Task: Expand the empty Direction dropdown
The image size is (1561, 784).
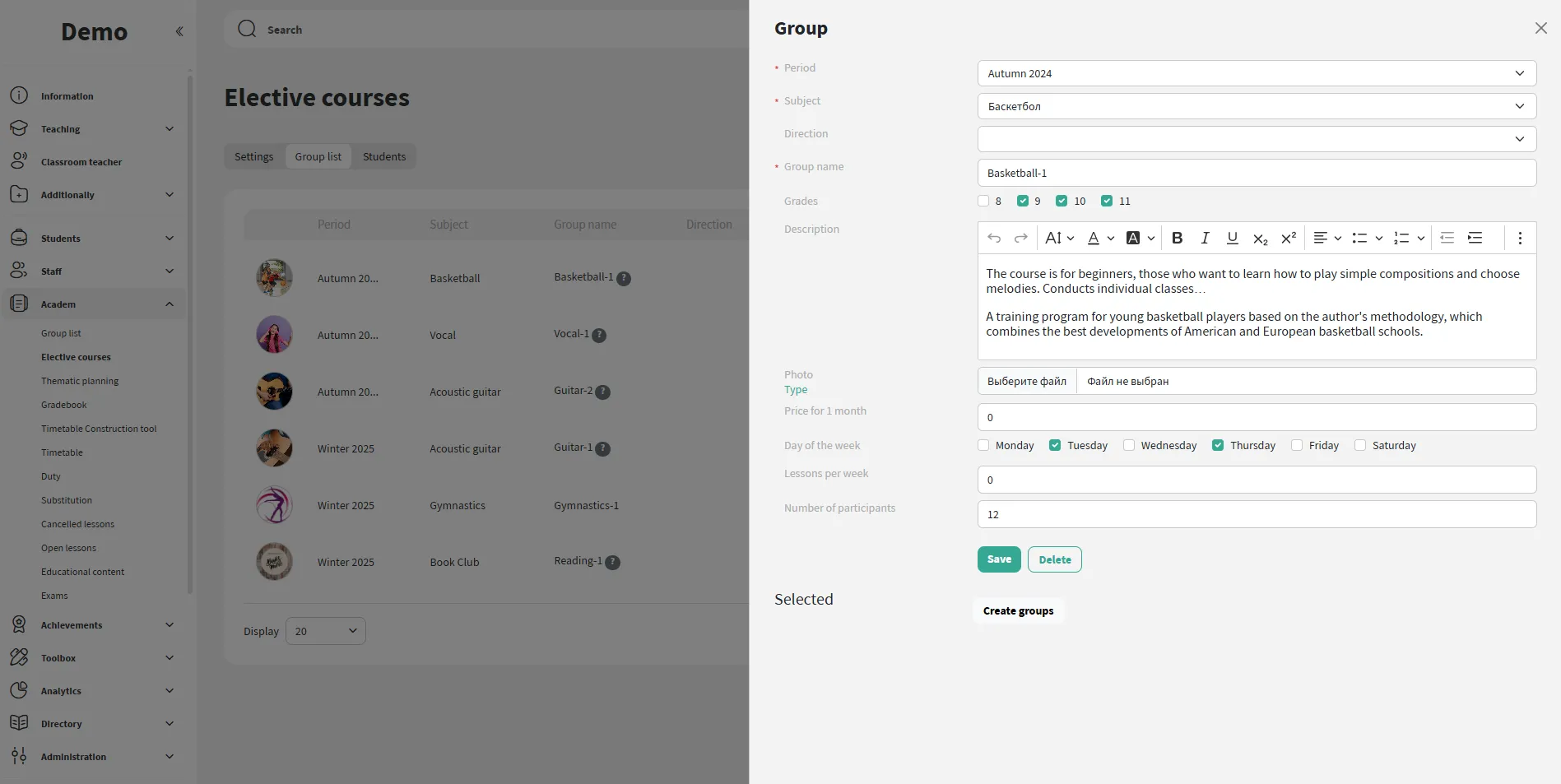Action: [1256, 139]
